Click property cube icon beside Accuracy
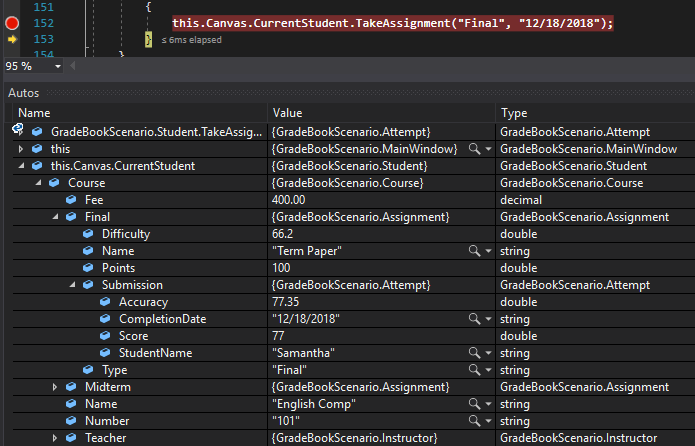 pos(105,301)
